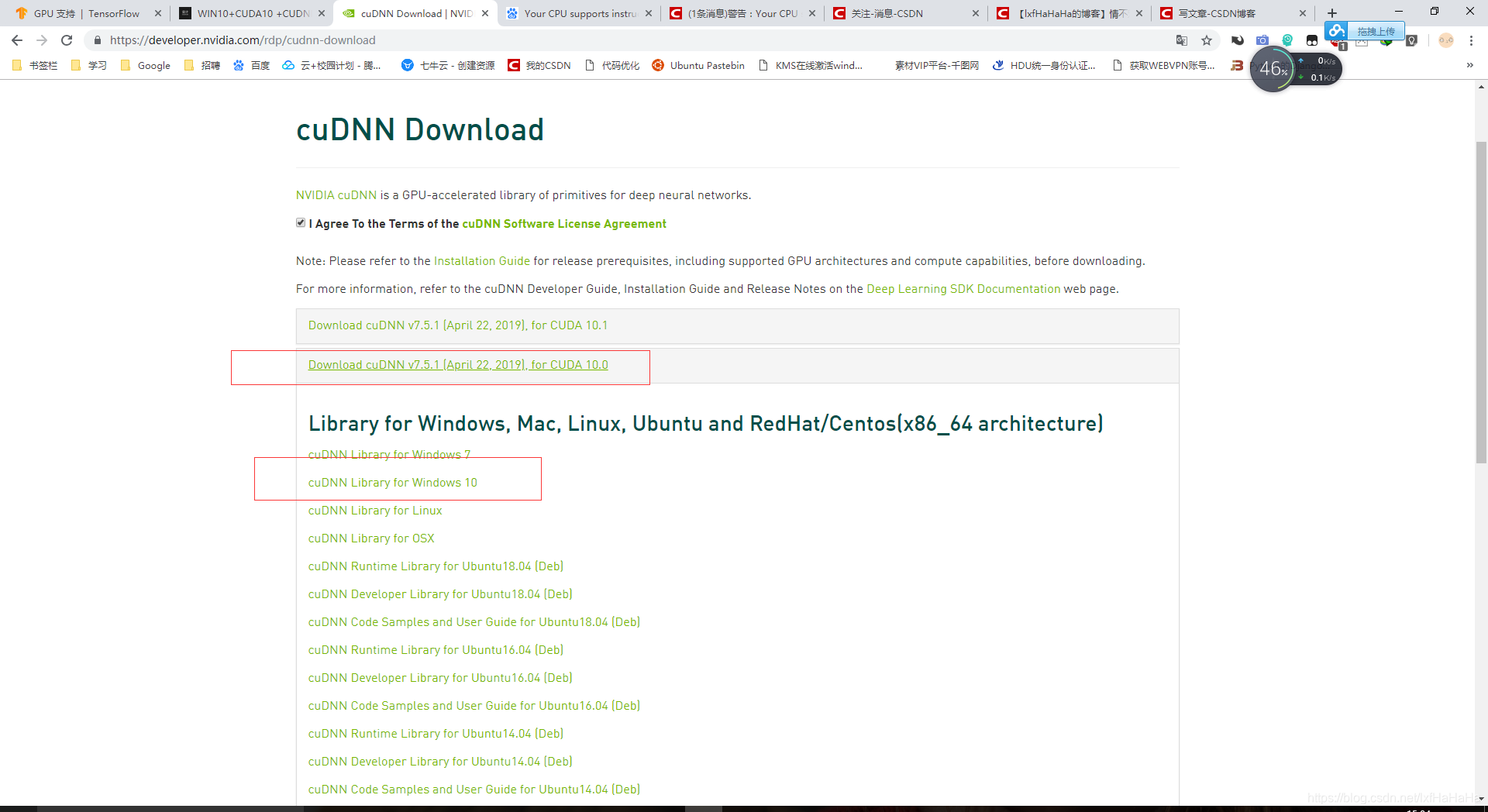Go forward to the next page
Image resolution: width=1488 pixels, height=812 pixels.
[x=42, y=40]
